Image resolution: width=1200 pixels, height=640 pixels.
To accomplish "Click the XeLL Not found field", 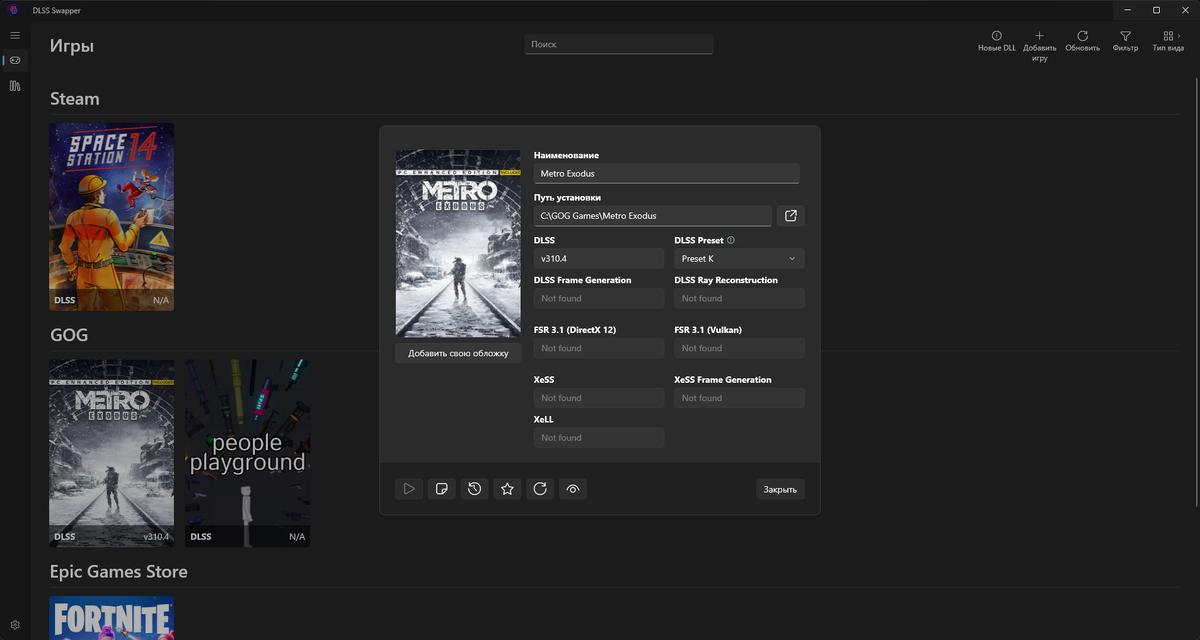I will pyautogui.click(x=599, y=438).
